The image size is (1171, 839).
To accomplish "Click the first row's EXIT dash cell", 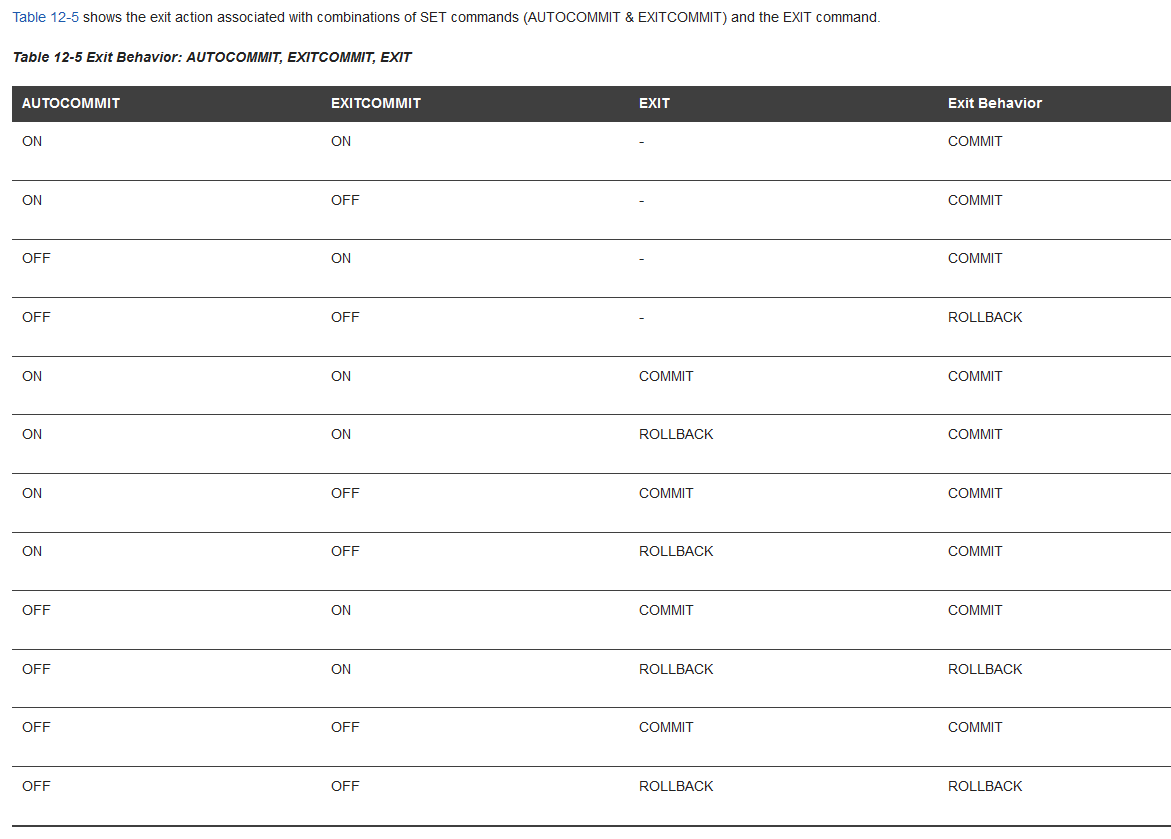I will point(641,142).
